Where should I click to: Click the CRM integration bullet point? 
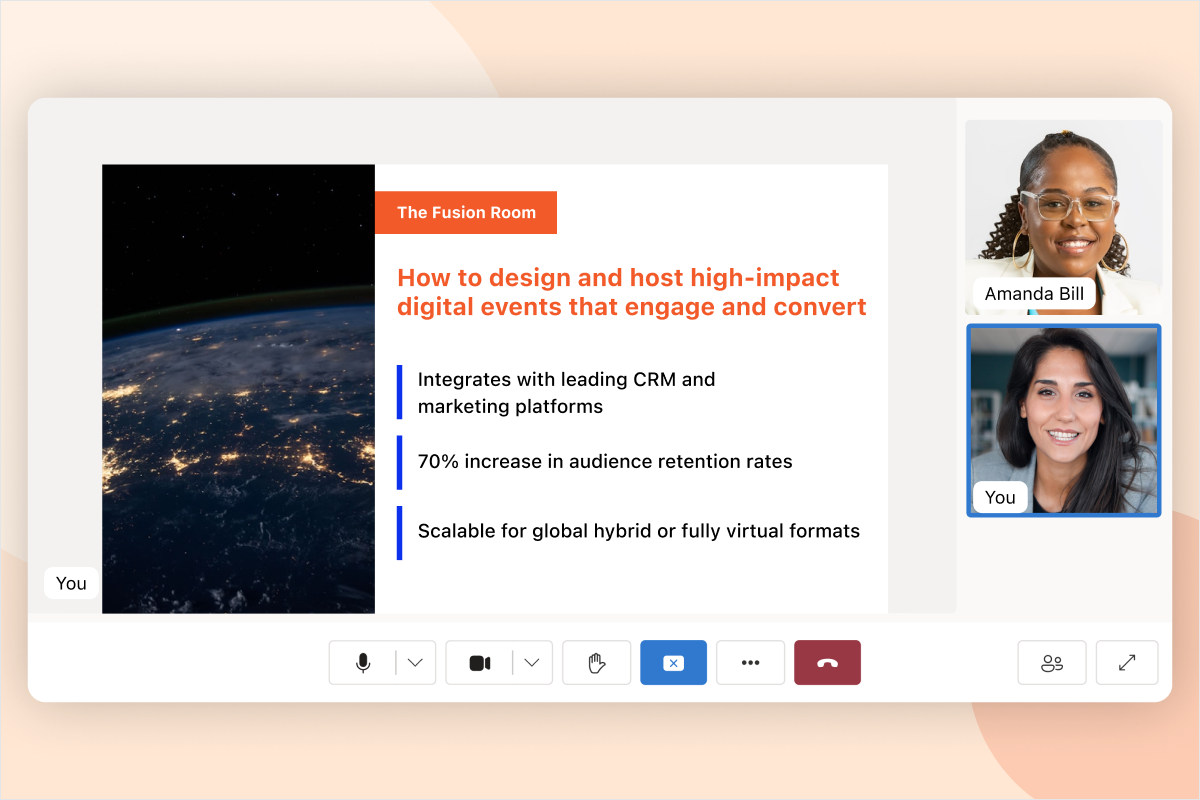pos(566,392)
